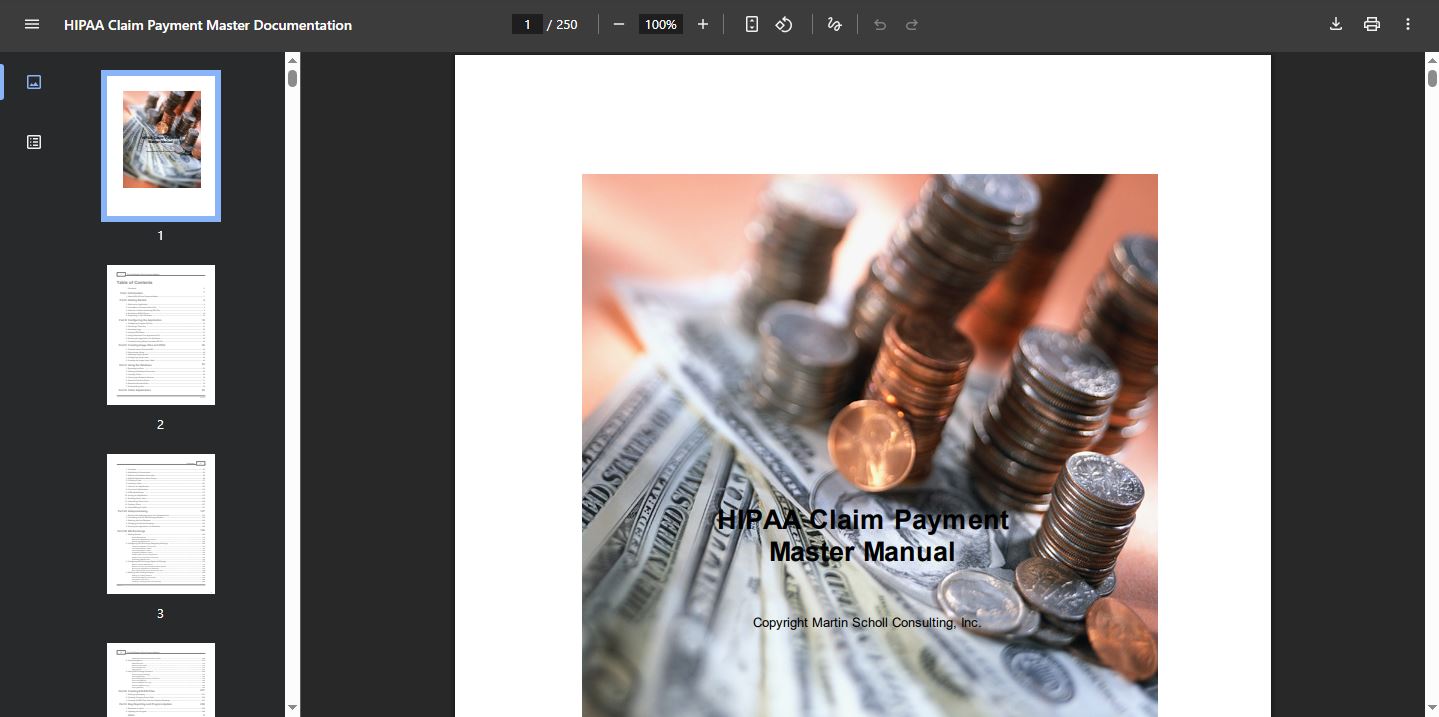The image size is (1439, 717).
Task: Click the total page count 250
Action: (x=567, y=24)
